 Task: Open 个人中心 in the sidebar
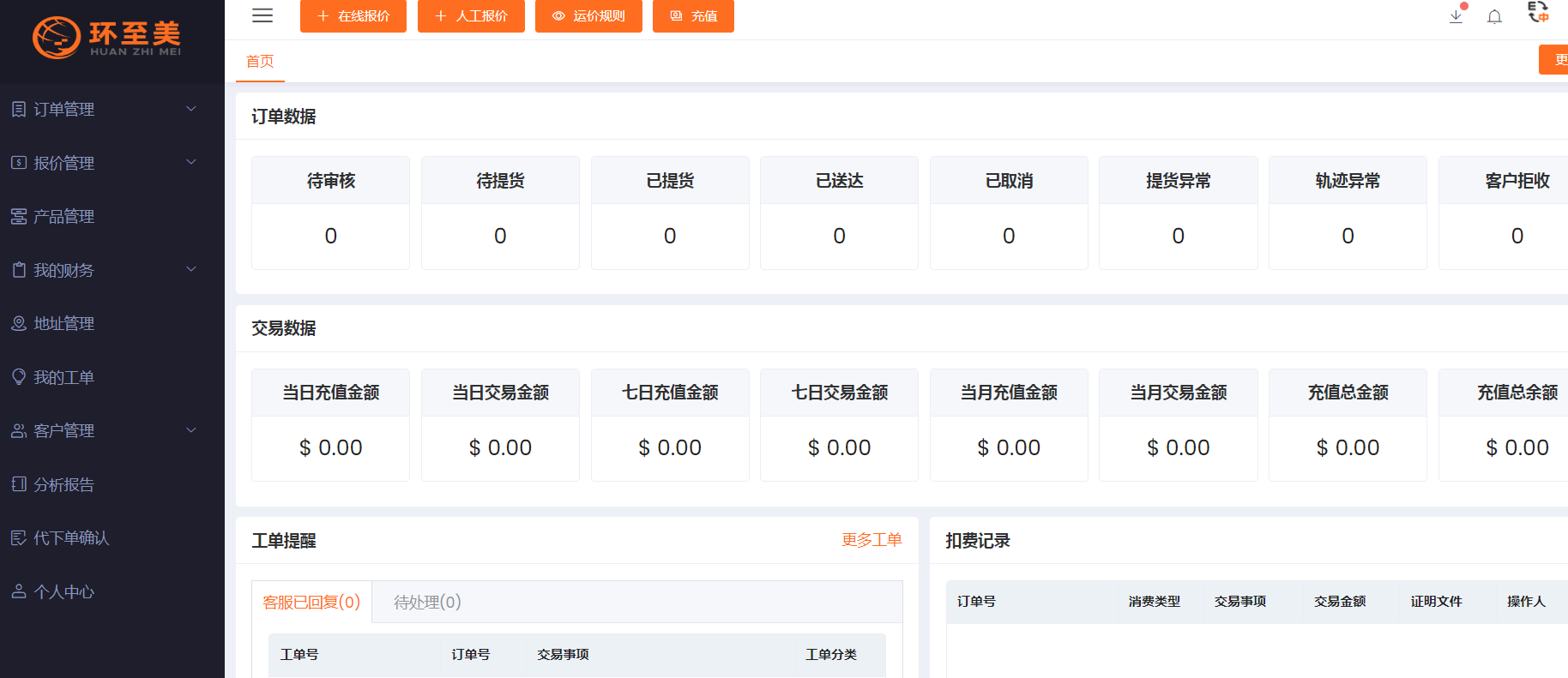63,591
